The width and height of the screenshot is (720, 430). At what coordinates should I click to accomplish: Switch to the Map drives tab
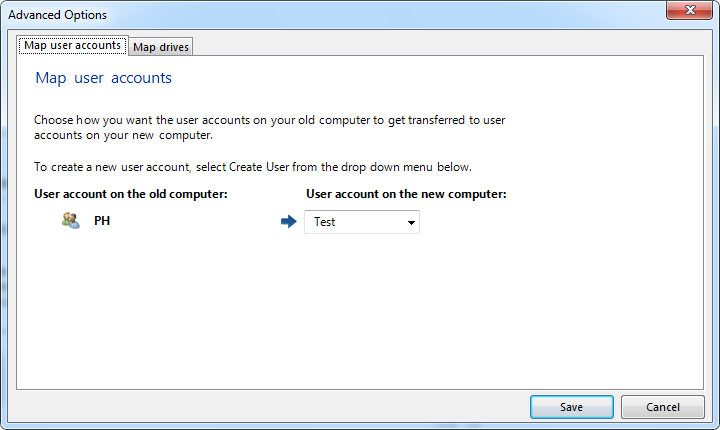pos(161,47)
